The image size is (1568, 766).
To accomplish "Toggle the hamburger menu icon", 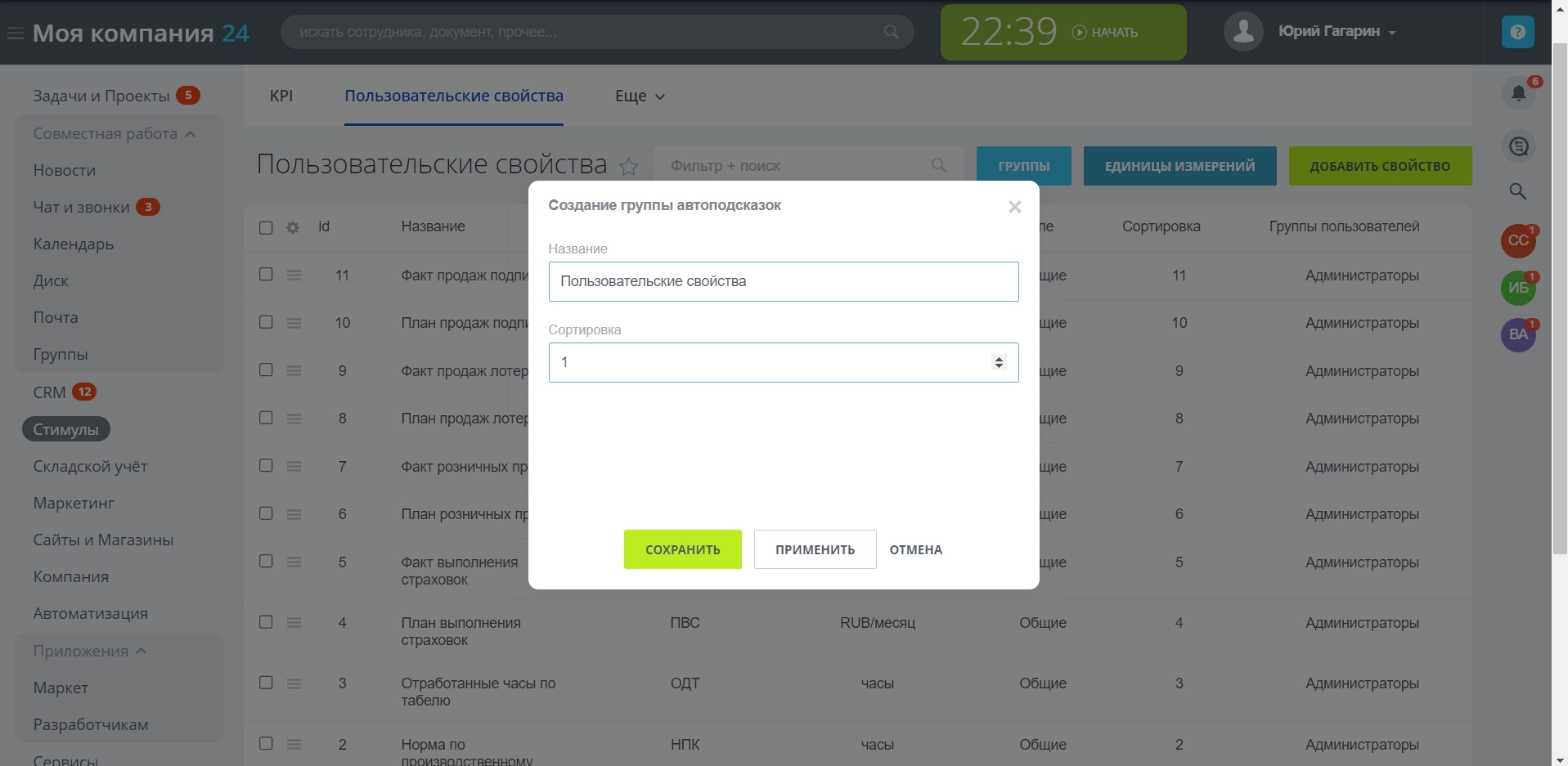I will tap(15, 34).
